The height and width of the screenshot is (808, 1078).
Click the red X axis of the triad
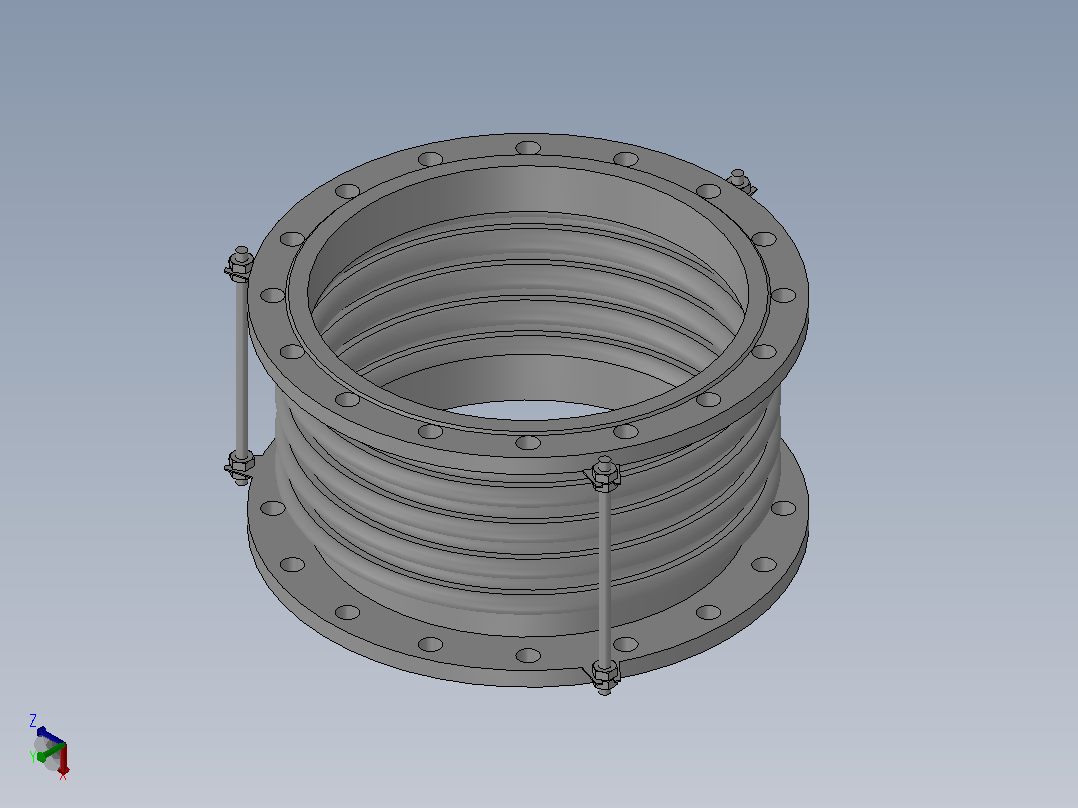click(63, 758)
